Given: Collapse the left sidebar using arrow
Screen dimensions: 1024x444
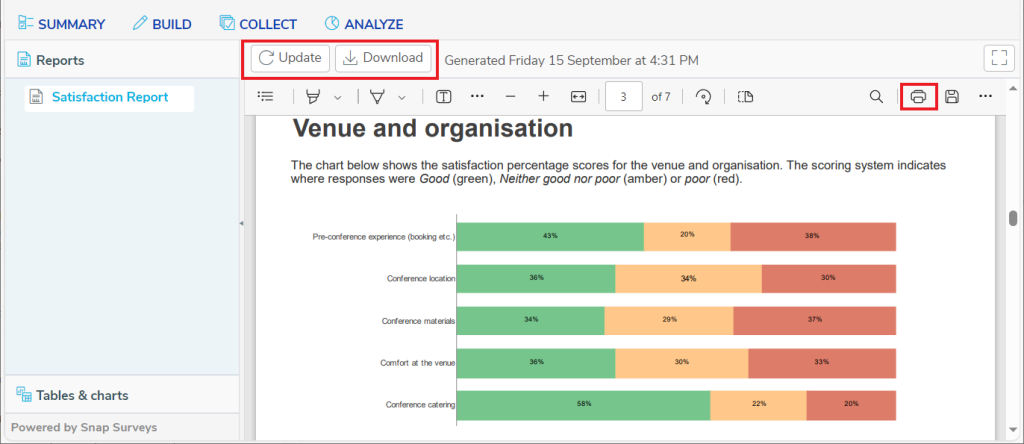Looking at the screenshot, I should 240,223.
